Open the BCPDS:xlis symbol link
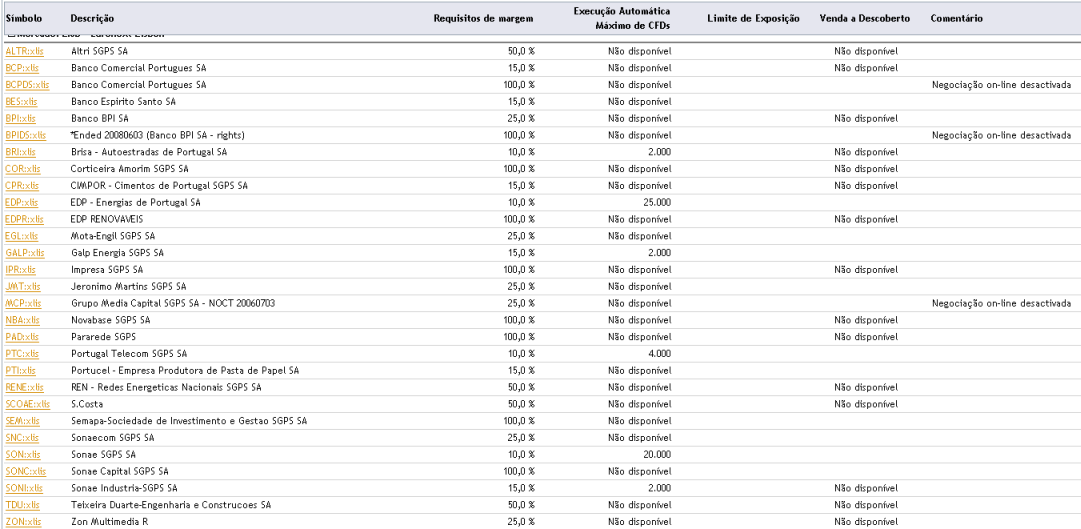Viewport: 1081px width, 529px height. coord(28,85)
